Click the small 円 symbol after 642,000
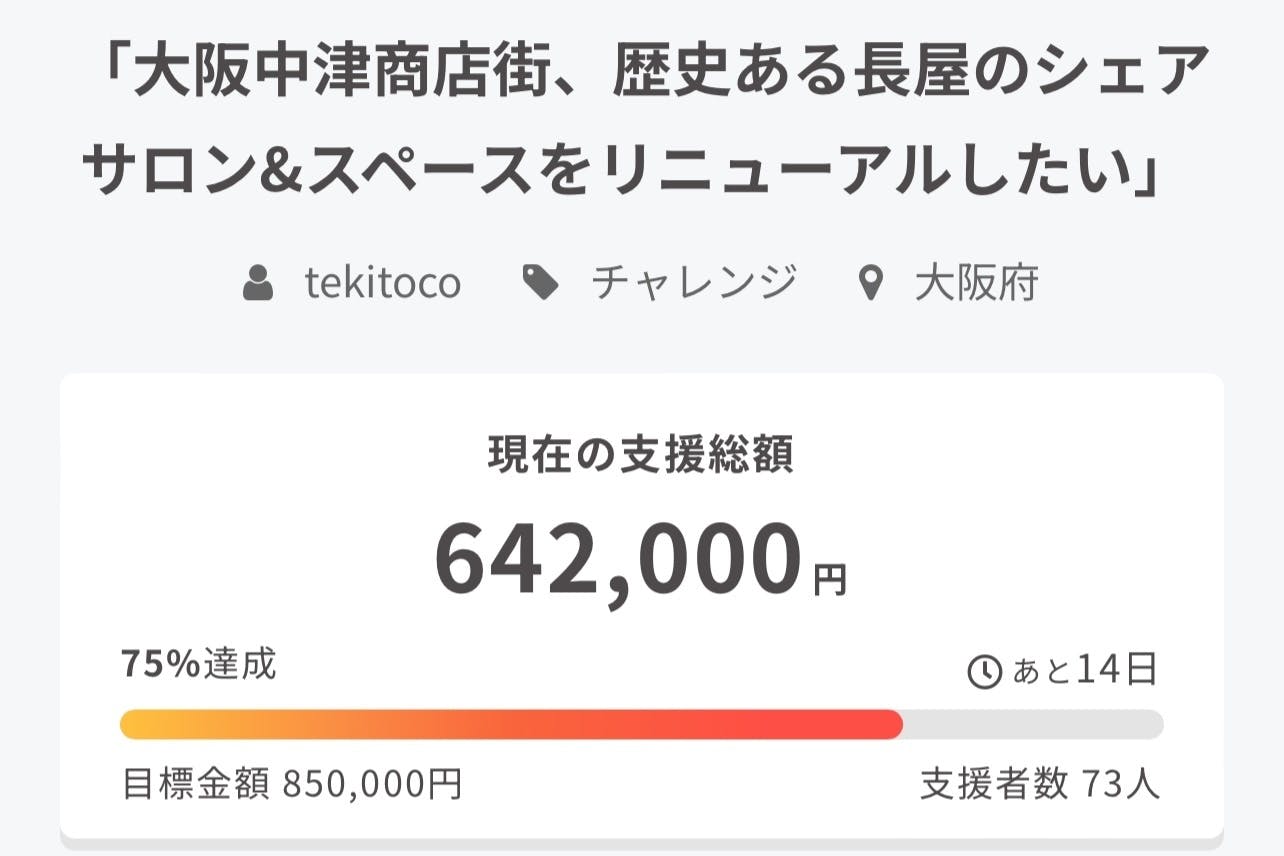1284x856 pixels. coord(830,580)
